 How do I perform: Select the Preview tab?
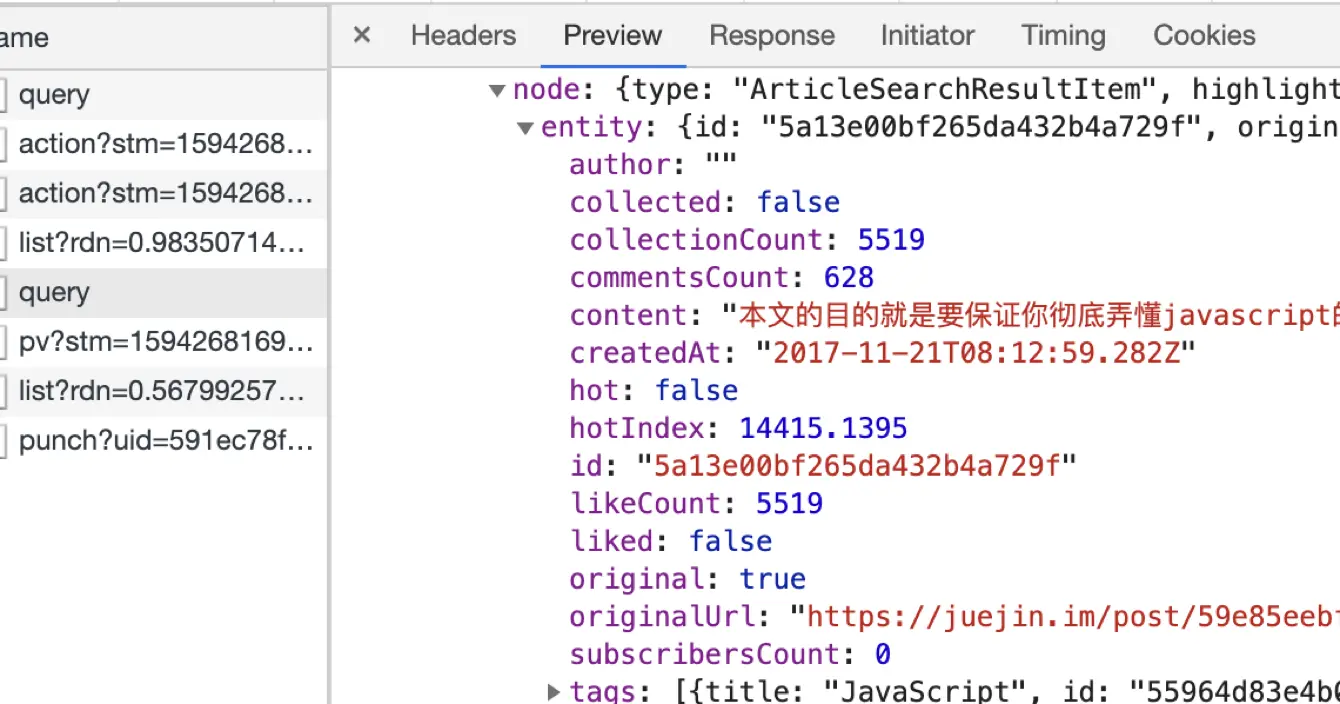tap(613, 36)
